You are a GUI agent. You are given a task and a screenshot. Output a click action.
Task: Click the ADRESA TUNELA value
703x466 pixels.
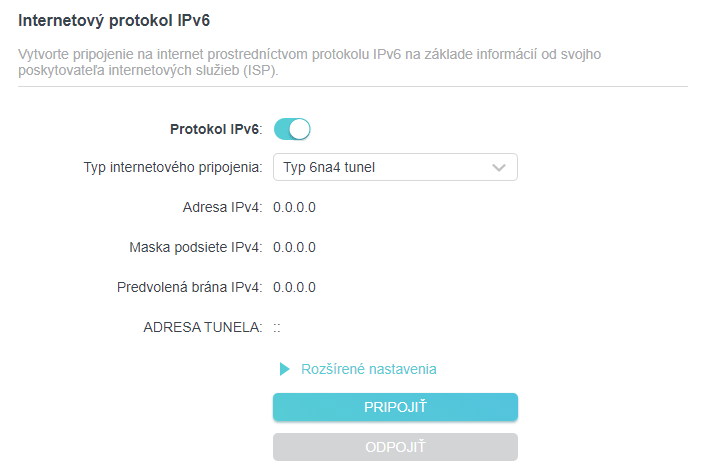(x=277, y=327)
